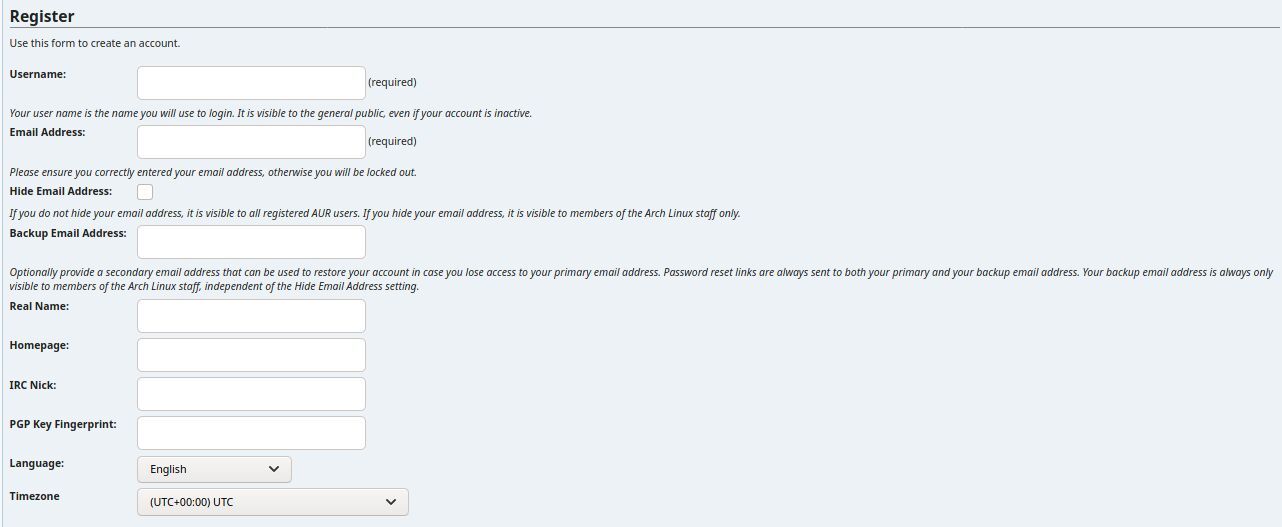Select the Backup Email Address input box
Viewport: 1282px width, 527px height.
pyautogui.click(x=251, y=242)
